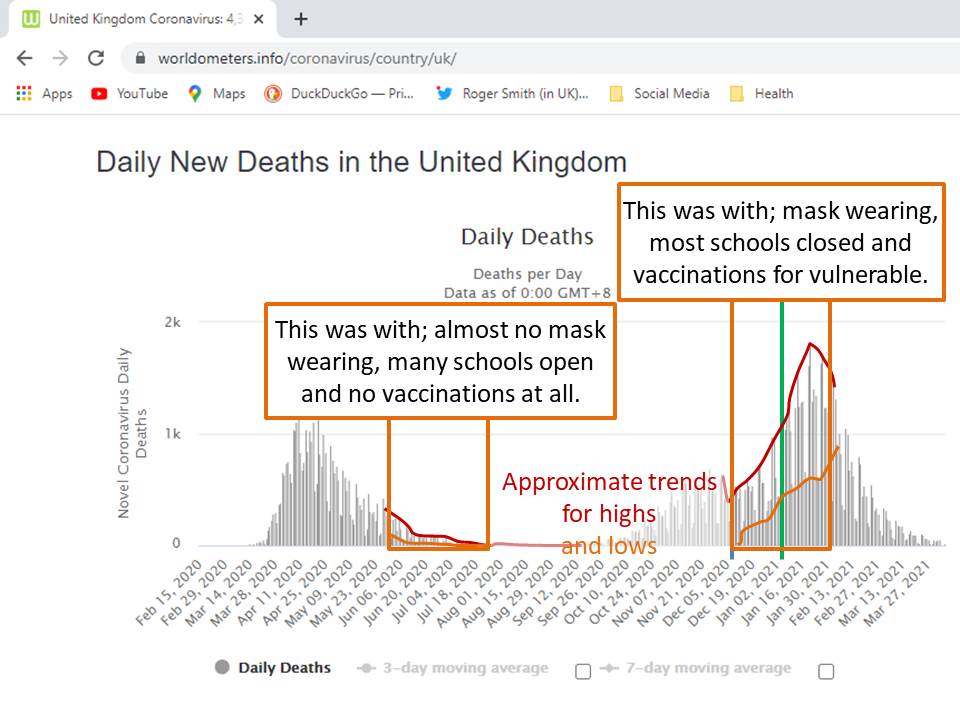The width and height of the screenshot is (960, 720).
Task: Open a new tab with plus button
Action: point(301,19)
